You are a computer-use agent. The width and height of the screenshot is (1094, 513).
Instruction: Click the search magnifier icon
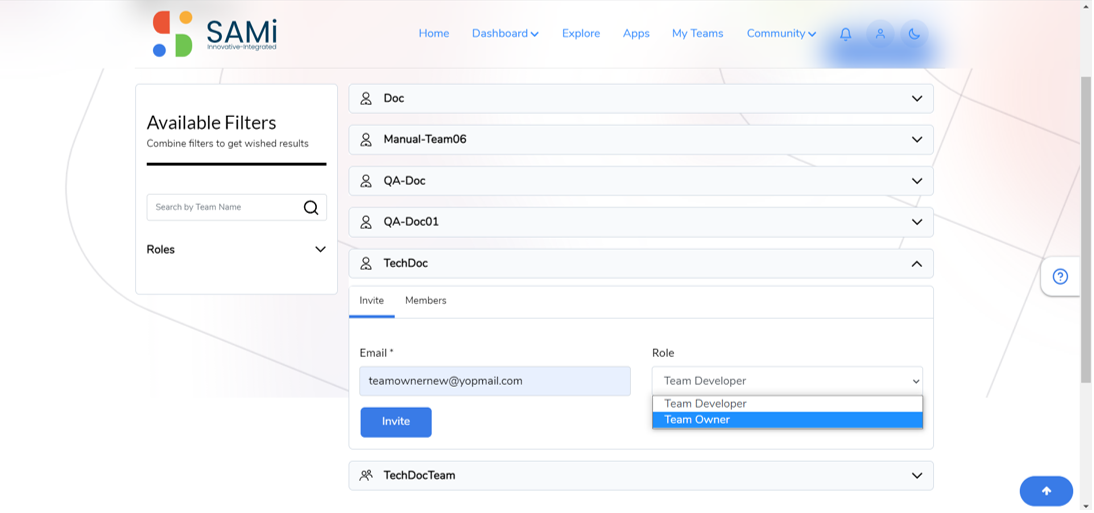point(311,207)
